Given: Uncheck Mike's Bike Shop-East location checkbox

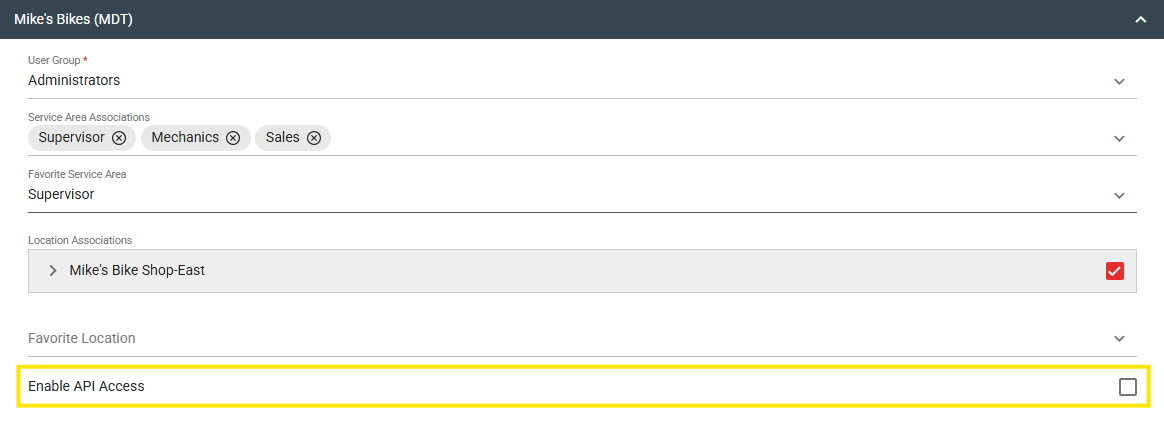Looking at the screenshot, I should tap(1115, 271).
